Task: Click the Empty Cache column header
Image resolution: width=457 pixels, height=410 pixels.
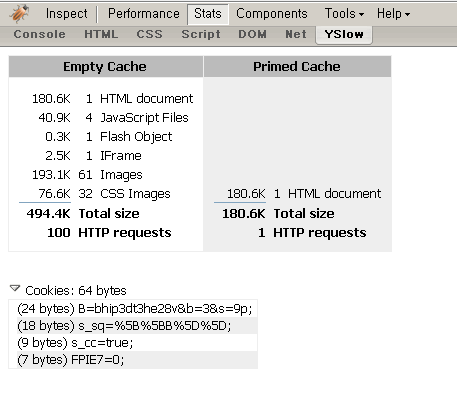Action: pyautogui.click(x=105, y=67)
